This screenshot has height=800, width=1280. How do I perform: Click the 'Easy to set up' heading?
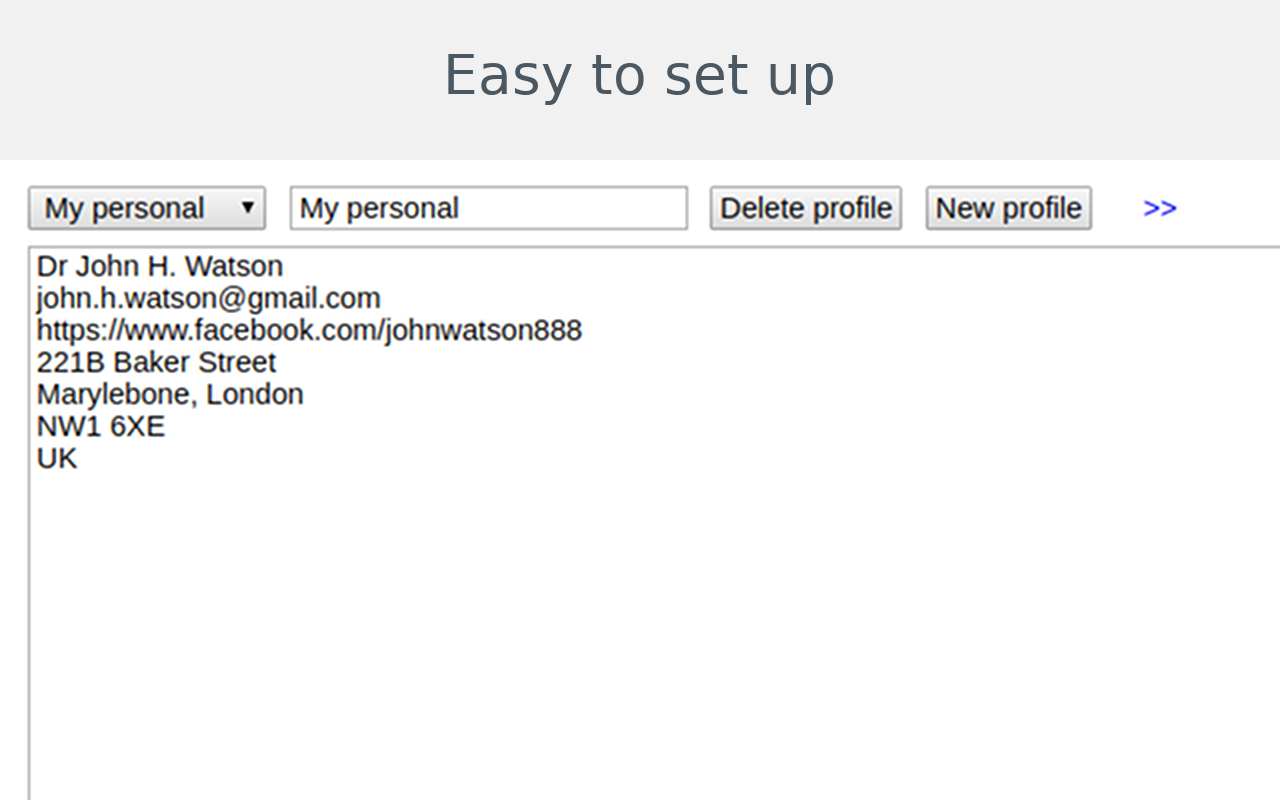(x=639, y=76)
